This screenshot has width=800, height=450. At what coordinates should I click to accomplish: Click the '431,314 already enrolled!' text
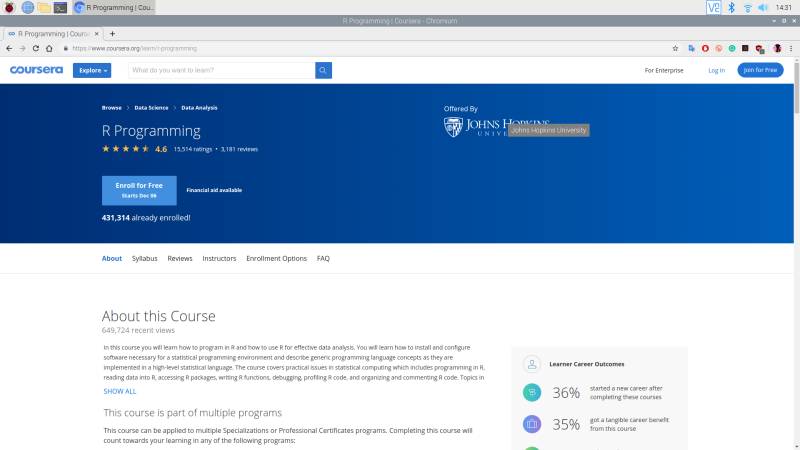(x=146, y=218)
